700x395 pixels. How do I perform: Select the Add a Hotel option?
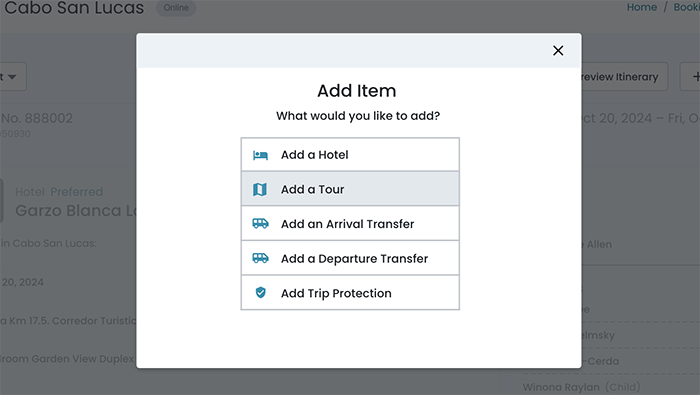pos(350,154)
